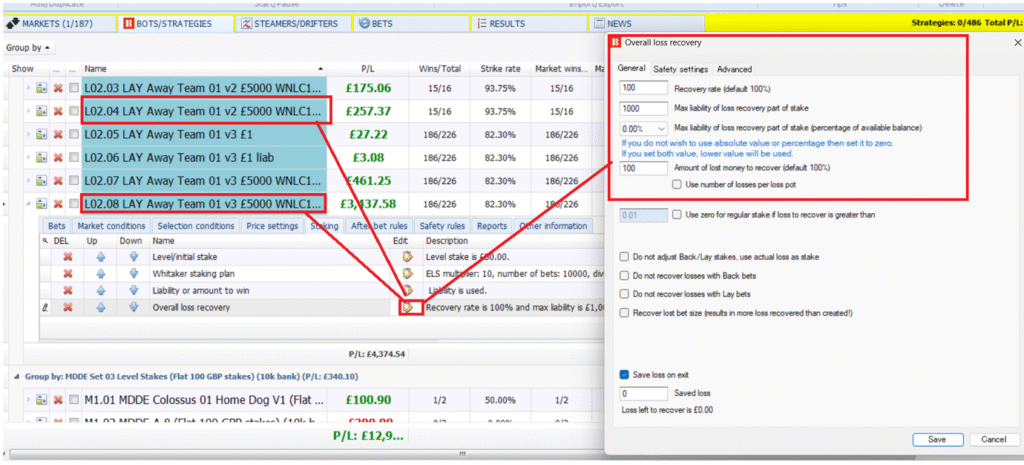Viewport: 1024px width, 465px height.
Task: Edit the Whitaker staking plan rule
Action: tap(409, 274)
